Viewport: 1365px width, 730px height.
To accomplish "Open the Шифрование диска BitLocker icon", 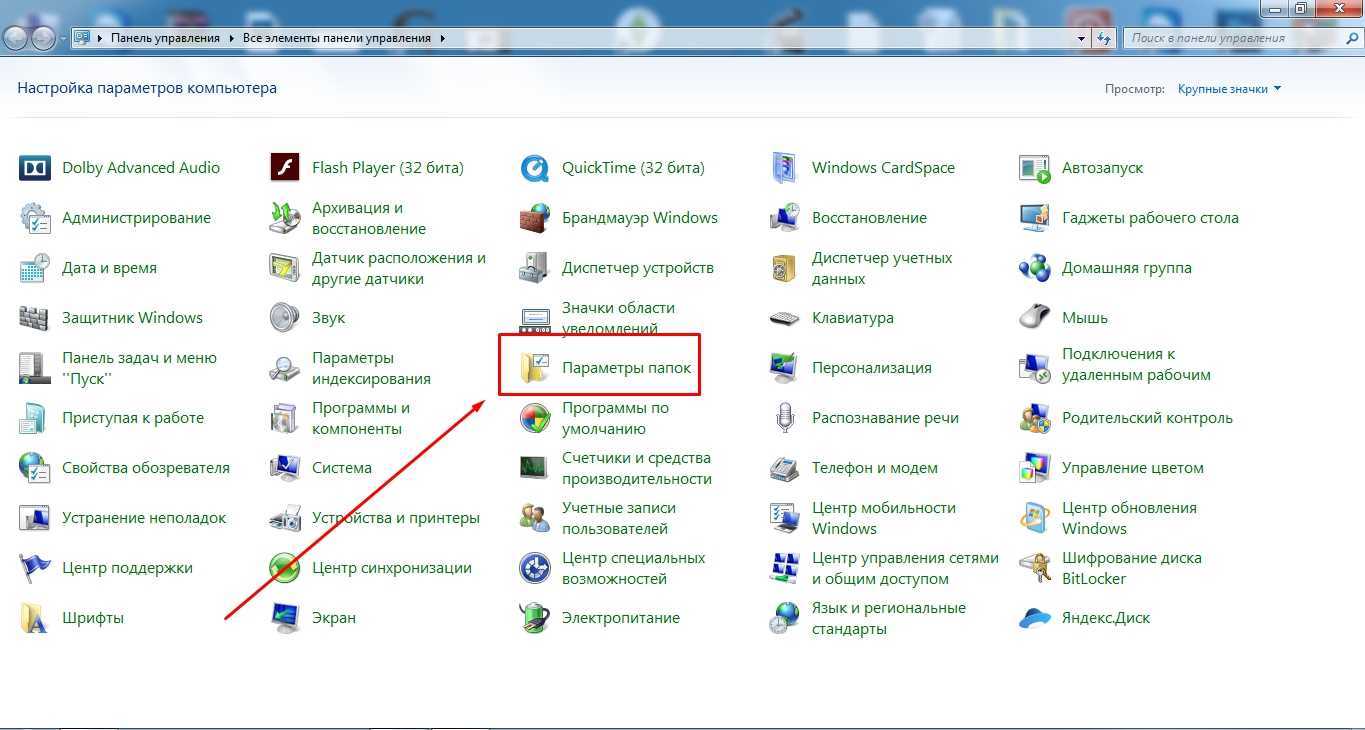I will [1034, 568].
